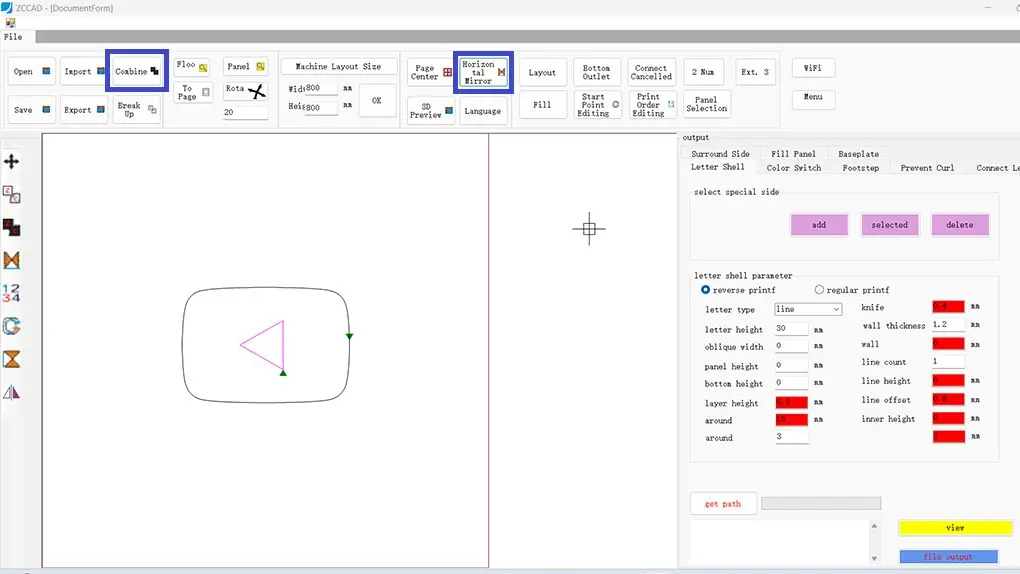
Task: Click the Horizontal Mirror toolbar button
Action: point(483,72)
